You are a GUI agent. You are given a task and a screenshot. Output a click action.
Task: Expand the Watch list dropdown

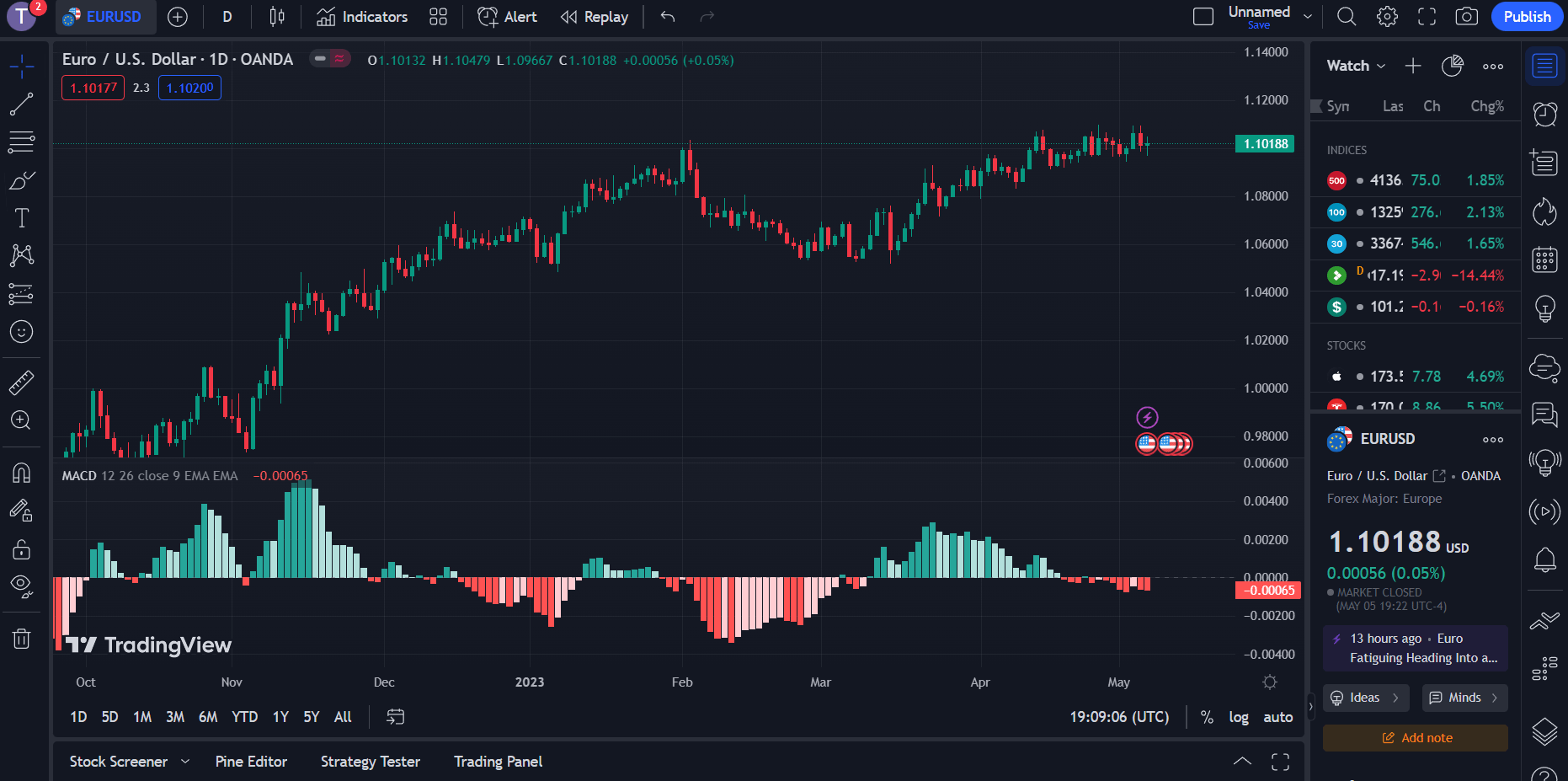coord(1356,66)
